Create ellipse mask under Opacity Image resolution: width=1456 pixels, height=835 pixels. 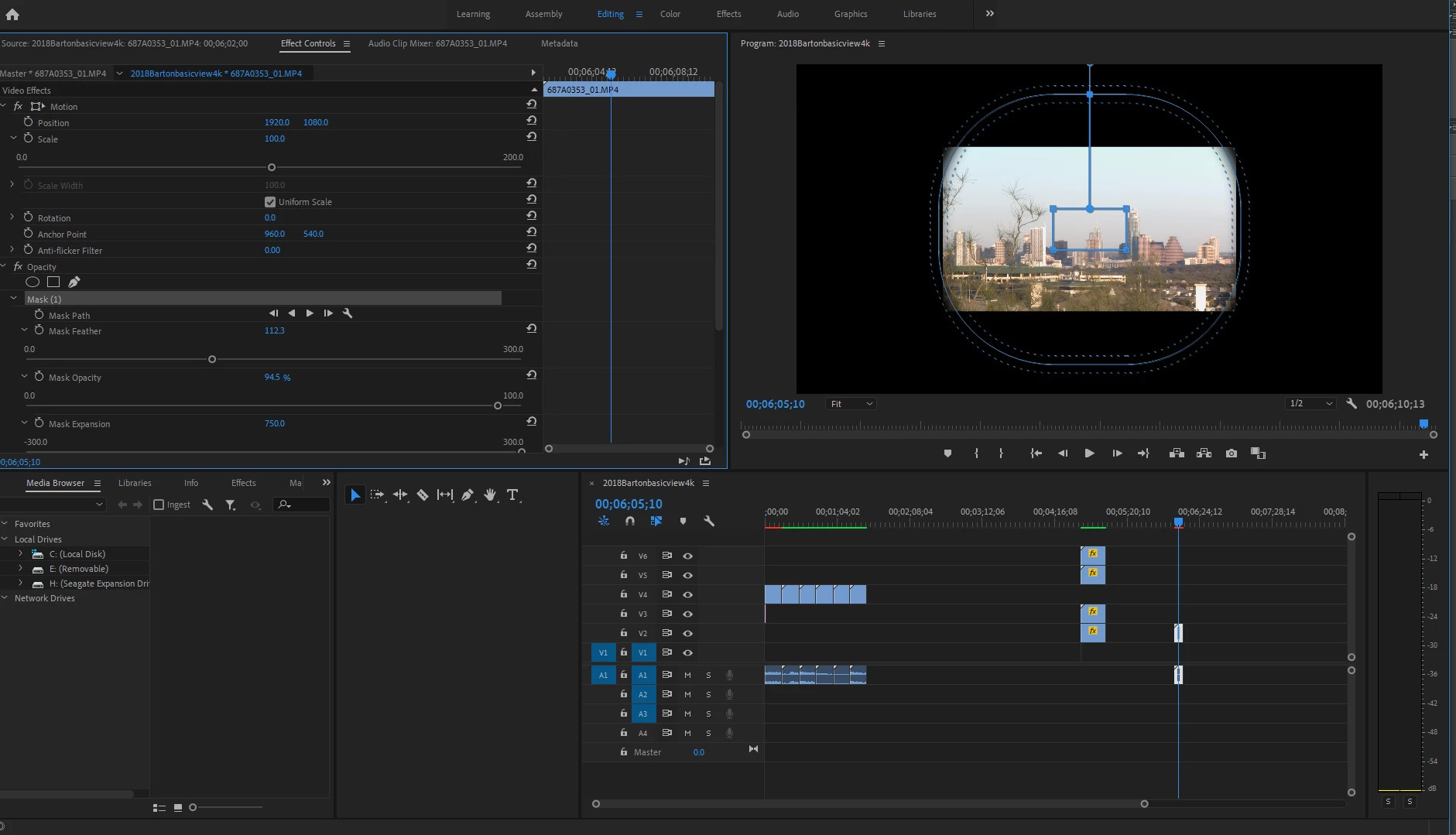[x=33, y=282]
